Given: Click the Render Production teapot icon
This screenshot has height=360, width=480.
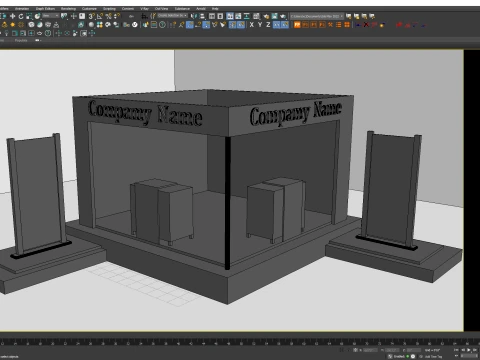Looking at the screenshot, I should click(283, 16).
